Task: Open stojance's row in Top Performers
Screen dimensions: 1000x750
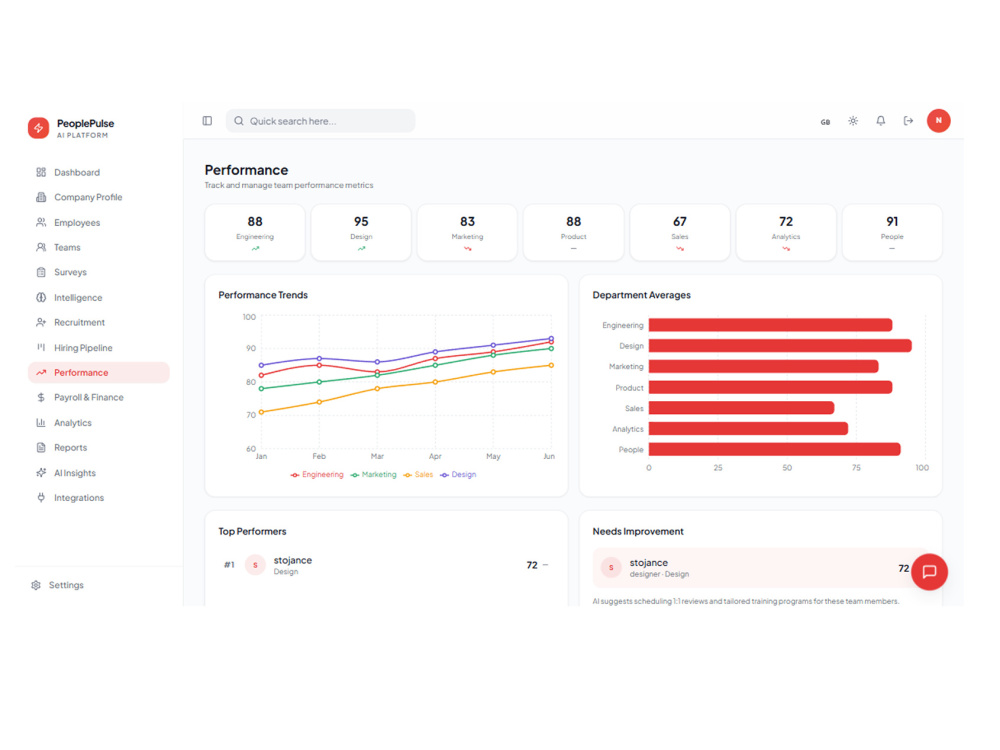Action: [386, 565]
